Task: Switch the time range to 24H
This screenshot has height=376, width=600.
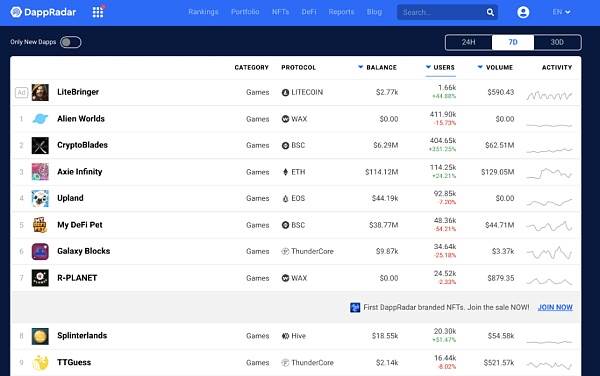Action: click(x=468, y=42)
